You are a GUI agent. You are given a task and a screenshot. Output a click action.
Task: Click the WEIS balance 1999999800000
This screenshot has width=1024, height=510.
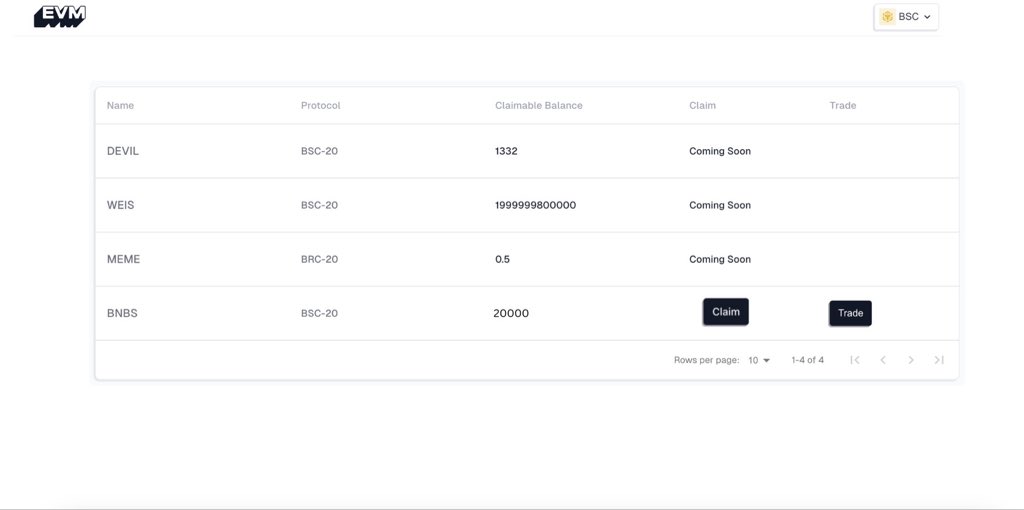tap(536, 205)
